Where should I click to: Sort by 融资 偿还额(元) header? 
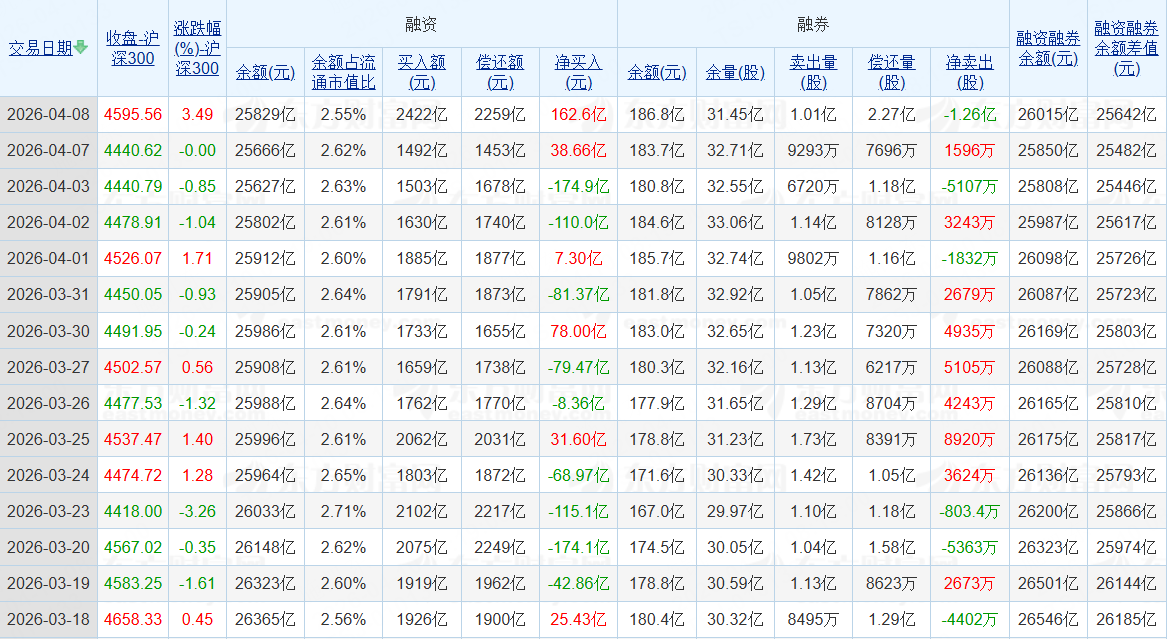500,72
